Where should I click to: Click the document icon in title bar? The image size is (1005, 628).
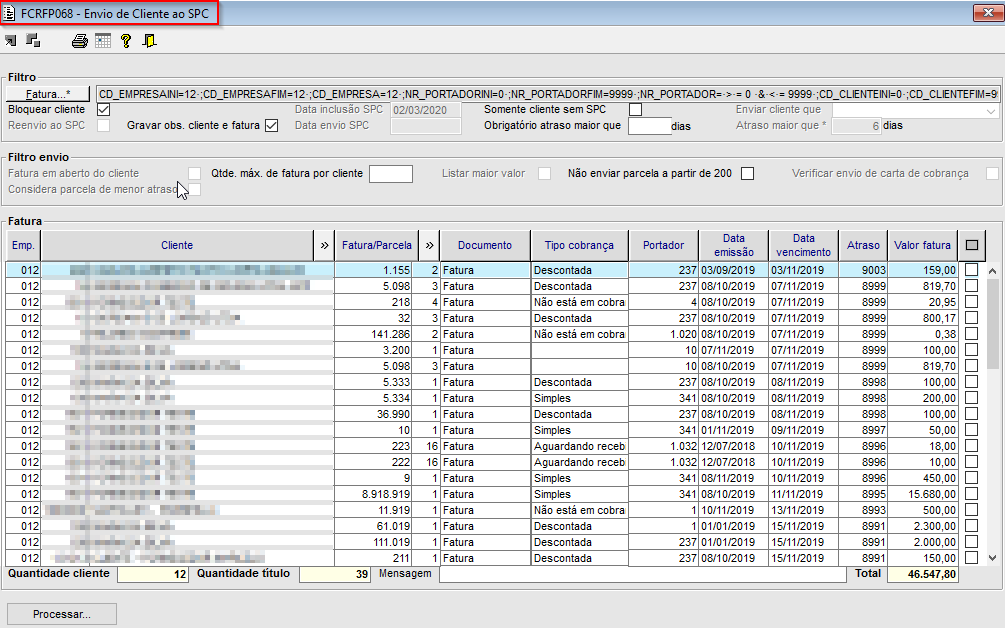click(x=10, y=13)
